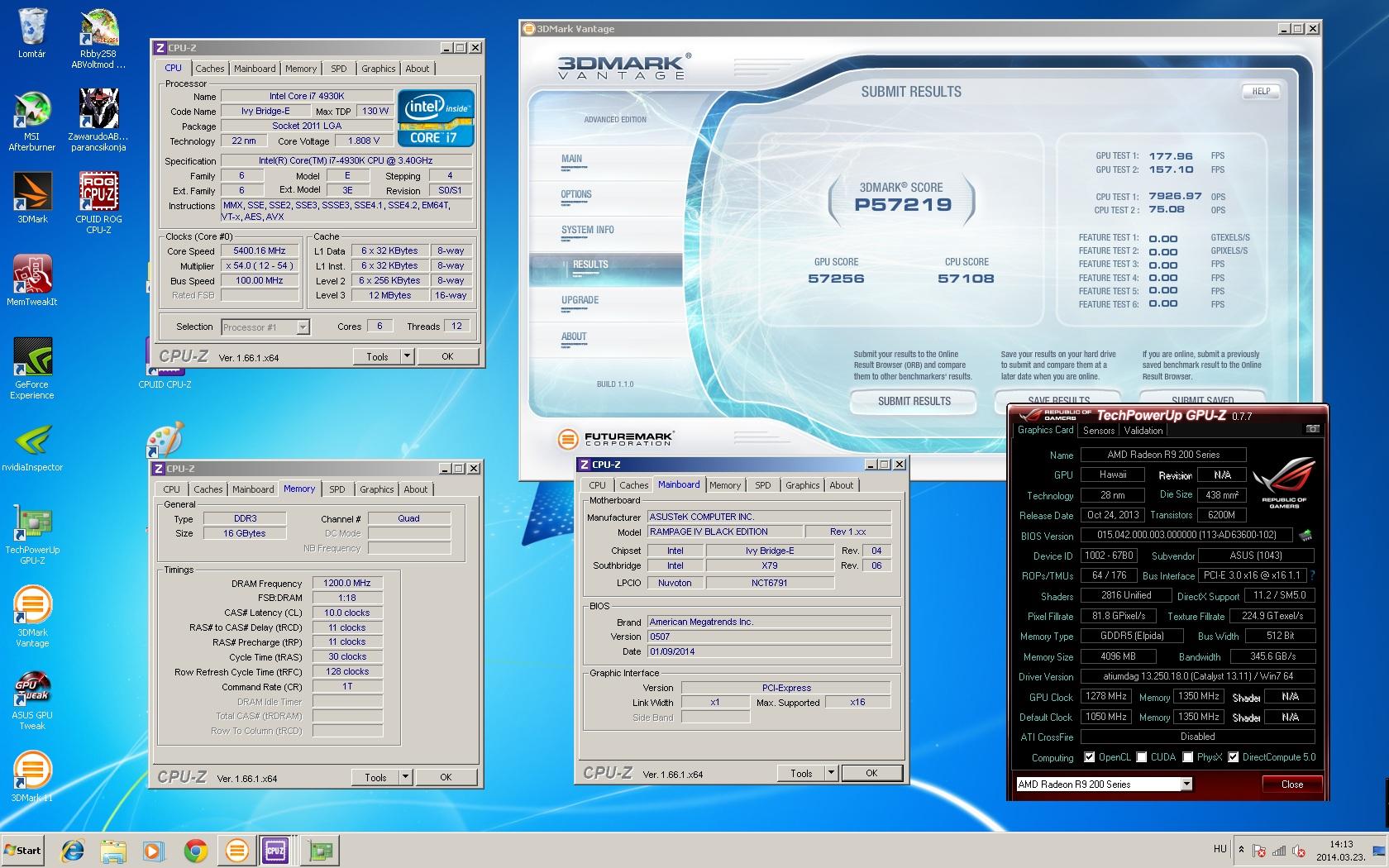
Task: Open Graphics tab in CPU-Z Mainboard window
Action: tap(802, 485)
